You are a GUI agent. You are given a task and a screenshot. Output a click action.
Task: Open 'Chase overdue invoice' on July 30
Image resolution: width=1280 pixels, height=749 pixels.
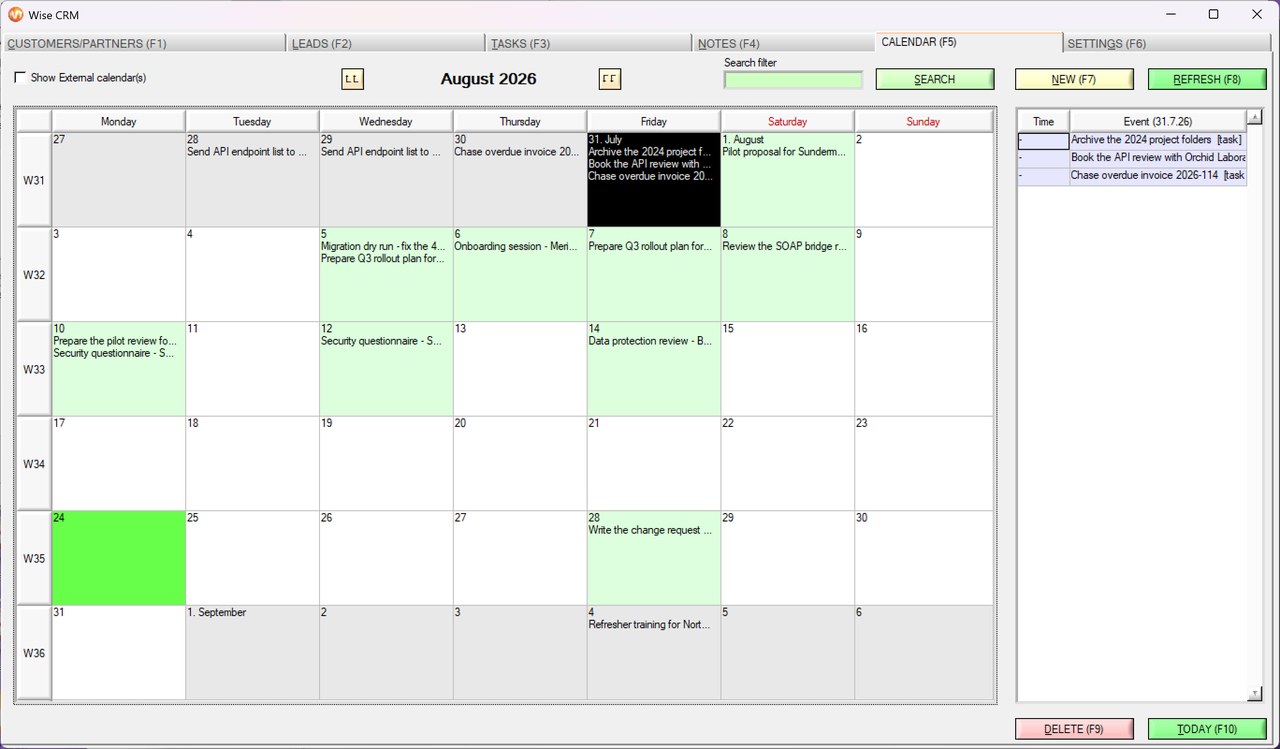tap(517, 152)
